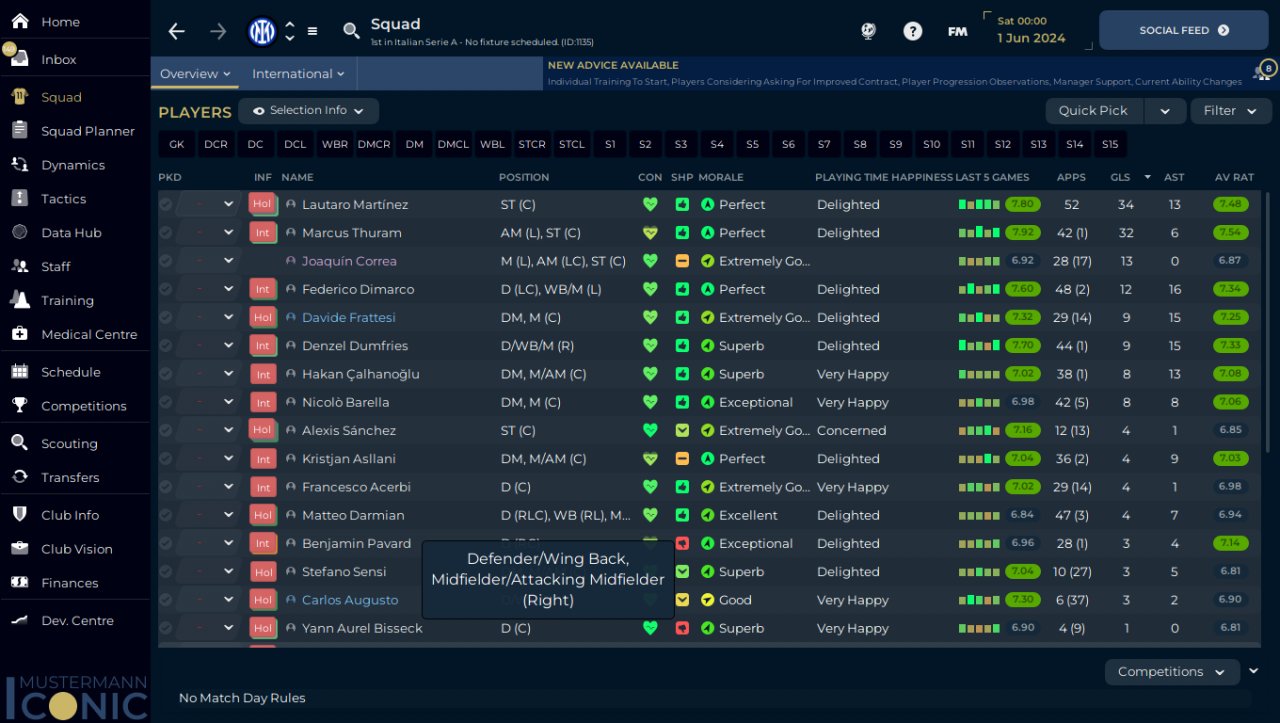The width and height of the screenshot is (1280, 723).
Task: Click the back navigation arrow
Action: pyautogui.click(x=177, y=31)
